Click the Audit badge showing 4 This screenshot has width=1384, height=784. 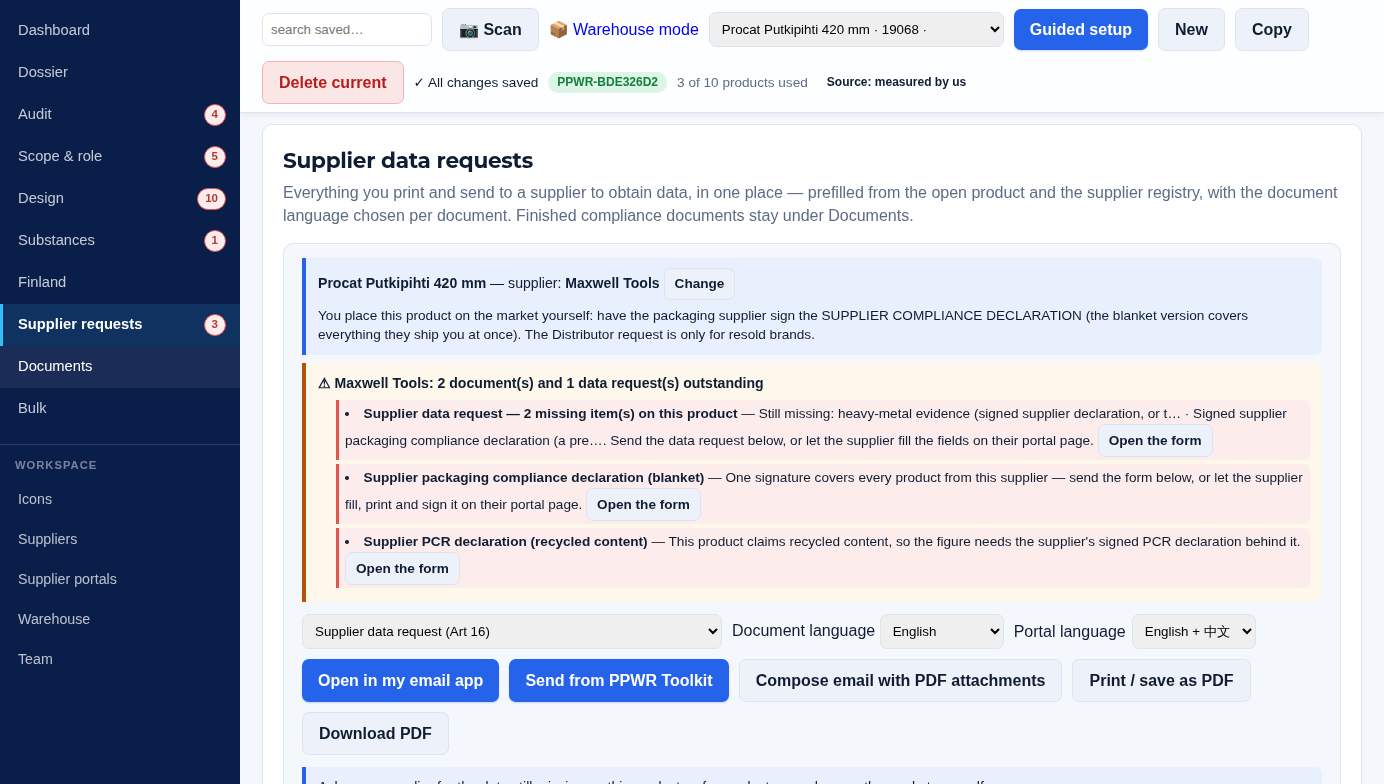coord(215,115)
